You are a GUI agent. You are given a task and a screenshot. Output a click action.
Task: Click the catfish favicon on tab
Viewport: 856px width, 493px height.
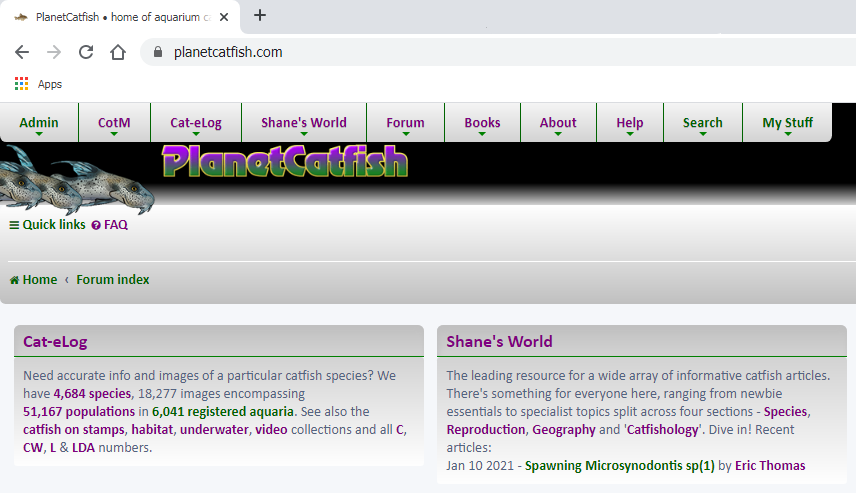point(21,17)
